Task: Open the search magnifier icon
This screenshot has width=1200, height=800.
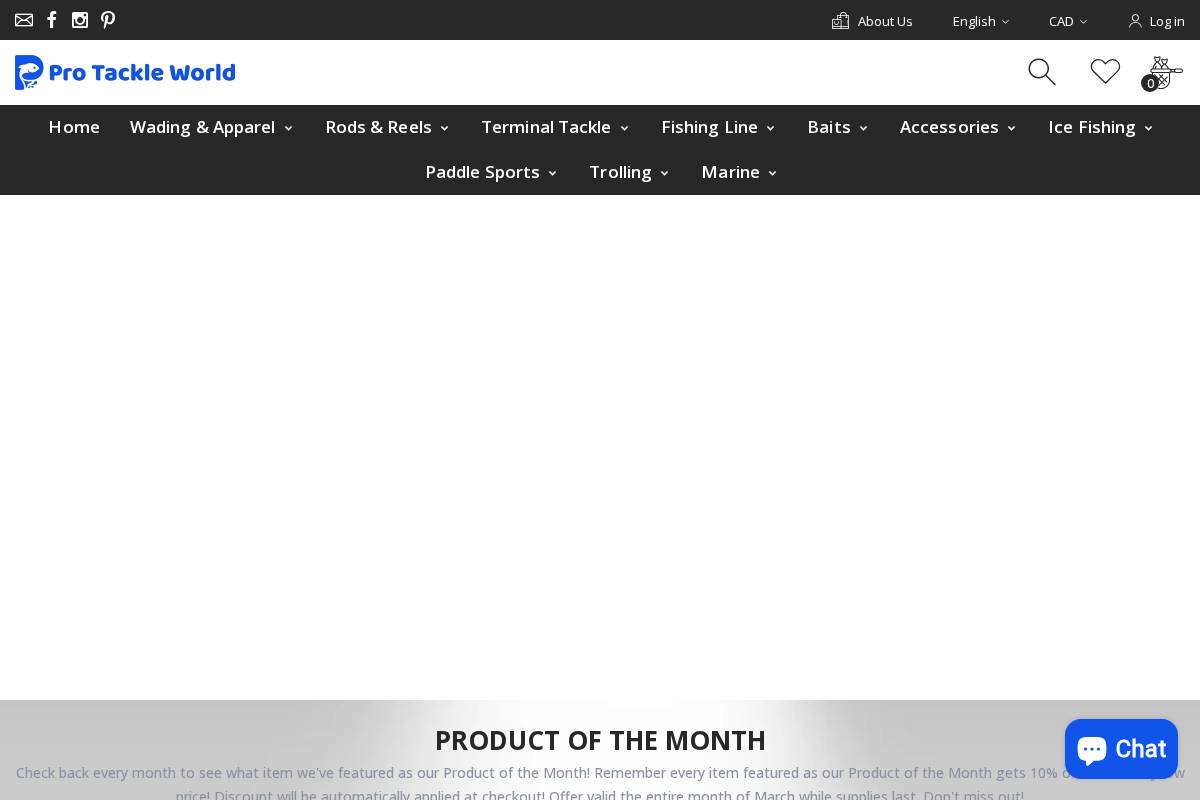Action: (1042, 71)
